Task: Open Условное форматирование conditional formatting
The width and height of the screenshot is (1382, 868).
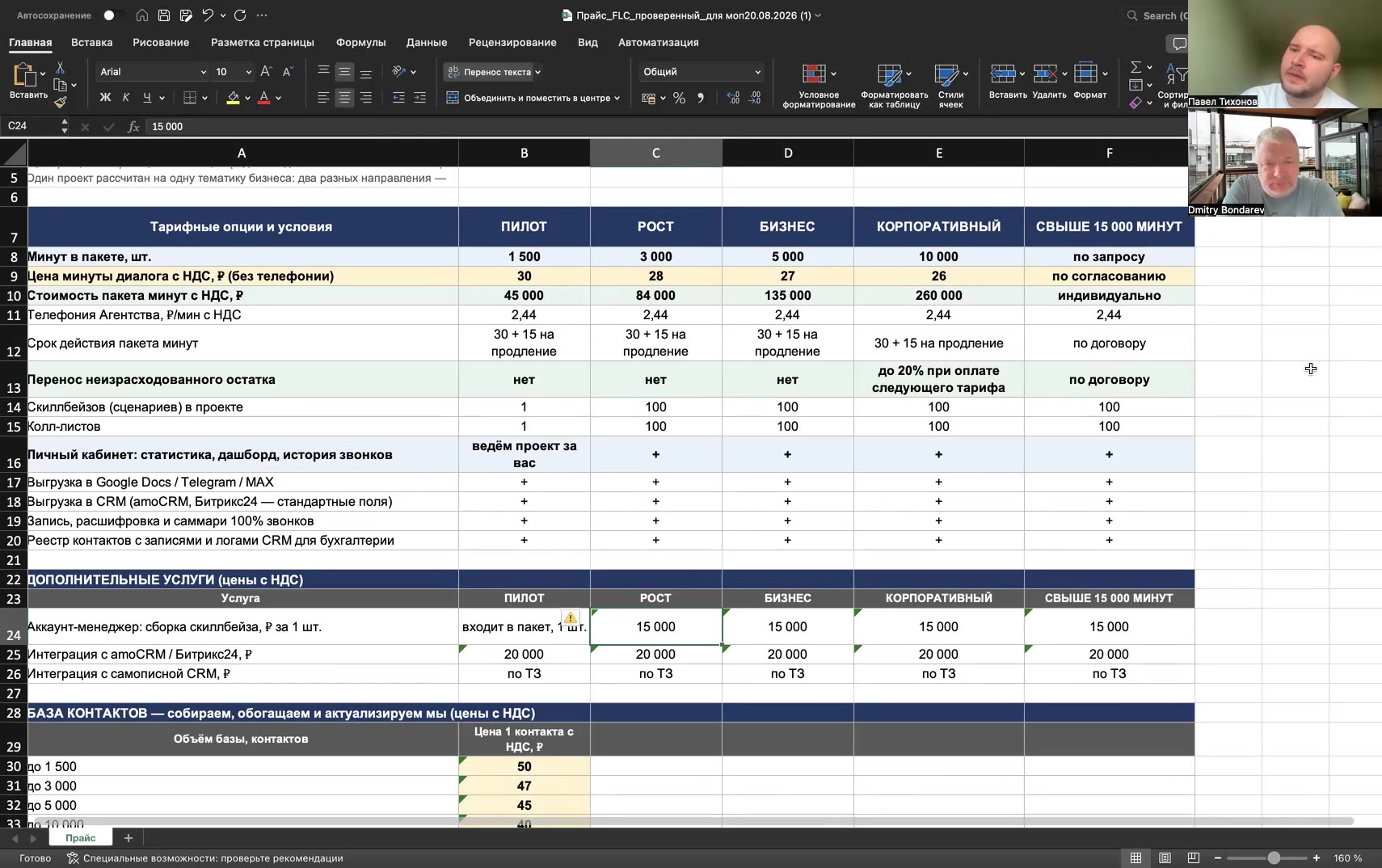Action: tap(819, 85)
